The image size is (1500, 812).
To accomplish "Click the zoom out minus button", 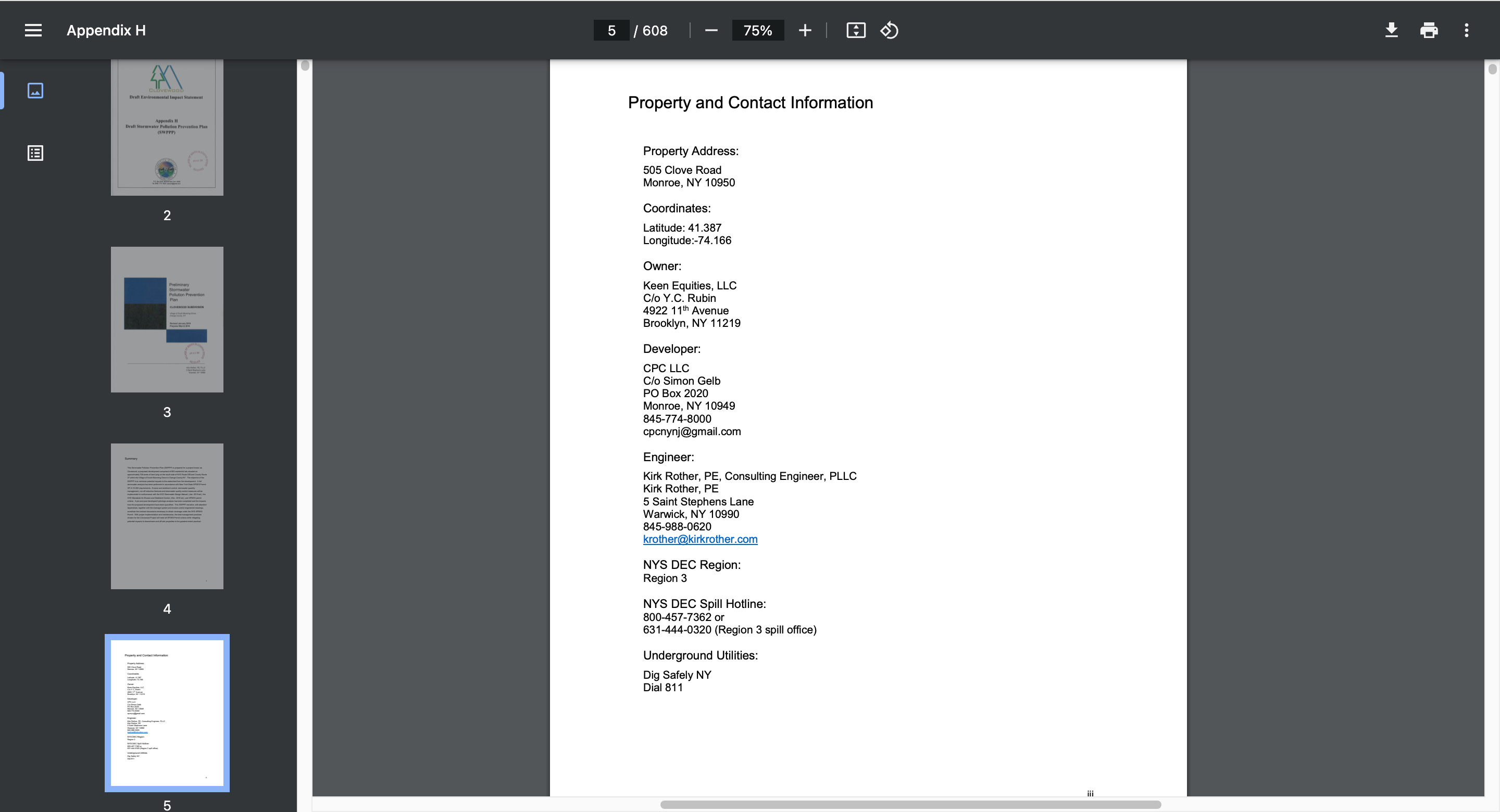I will (x=711, y=30).
